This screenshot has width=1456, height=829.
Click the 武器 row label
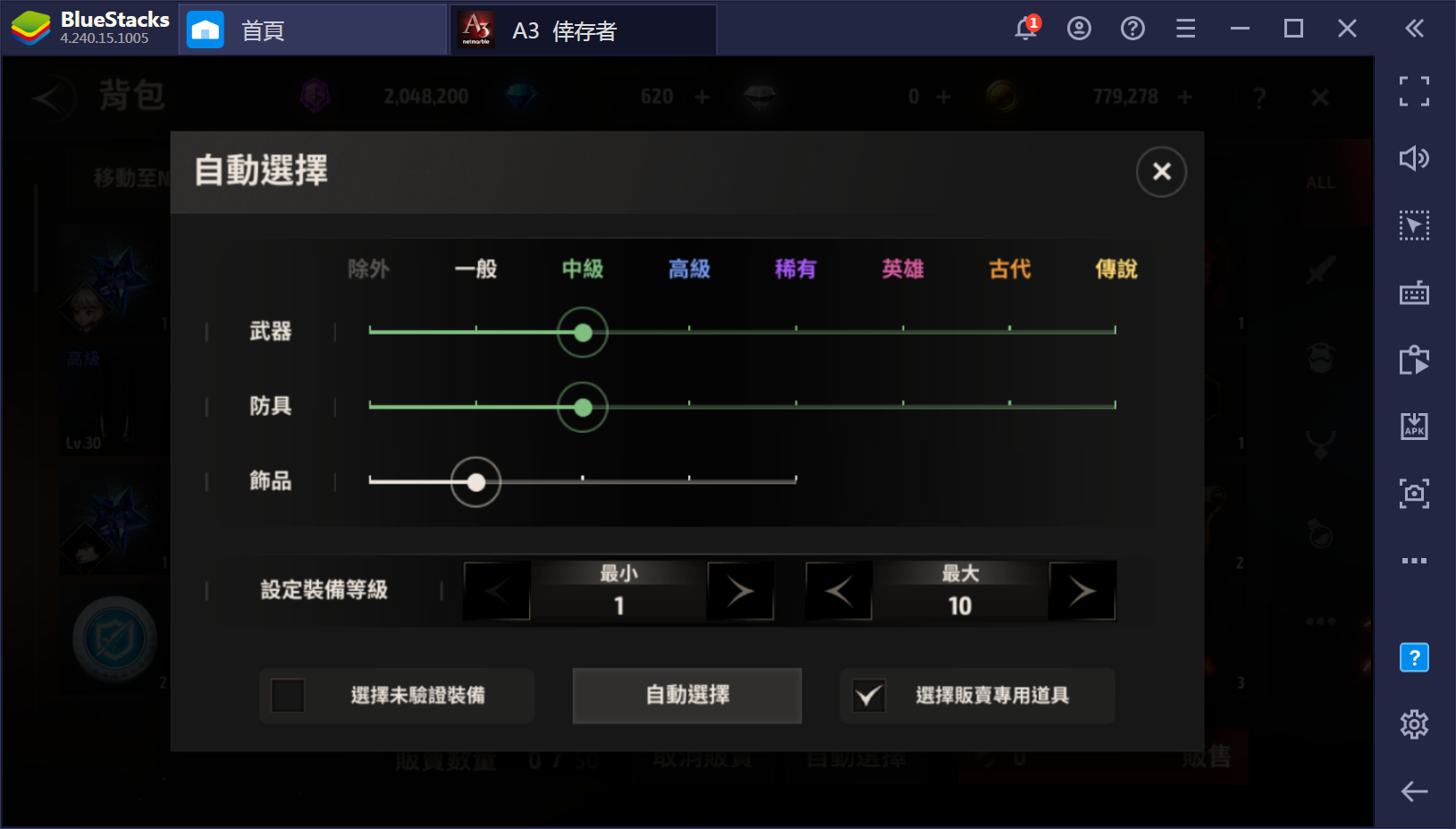coord(271,332)
